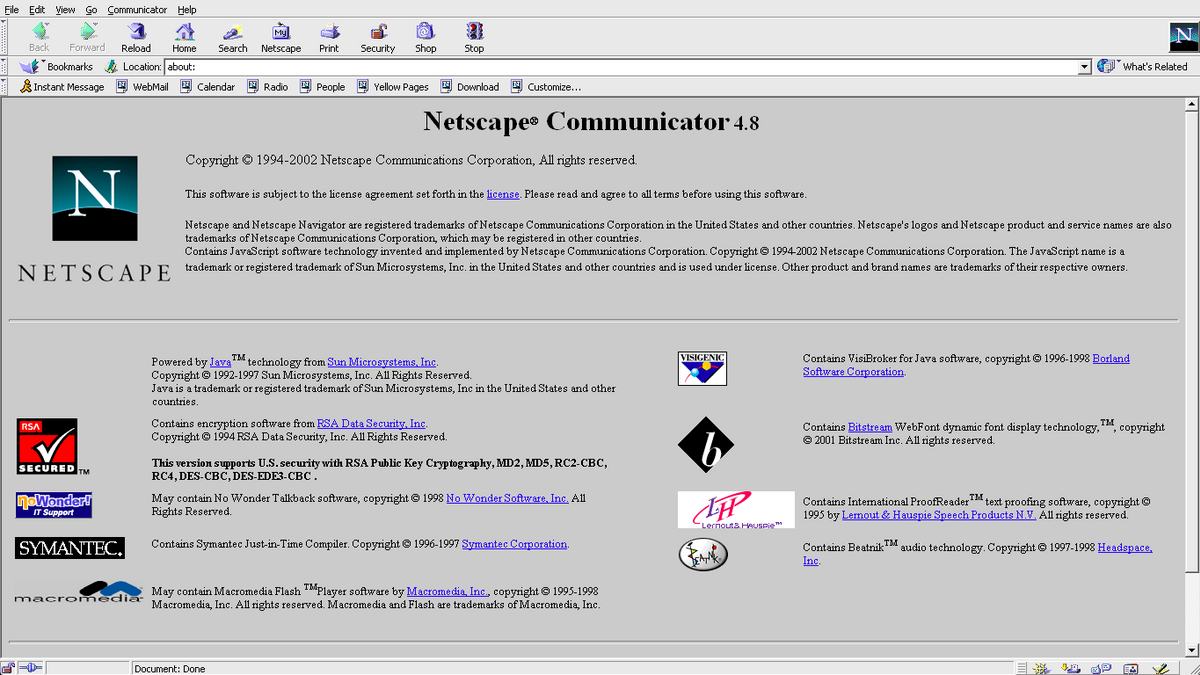
Task: Open the Communicator menu
Action: (137, 9)
